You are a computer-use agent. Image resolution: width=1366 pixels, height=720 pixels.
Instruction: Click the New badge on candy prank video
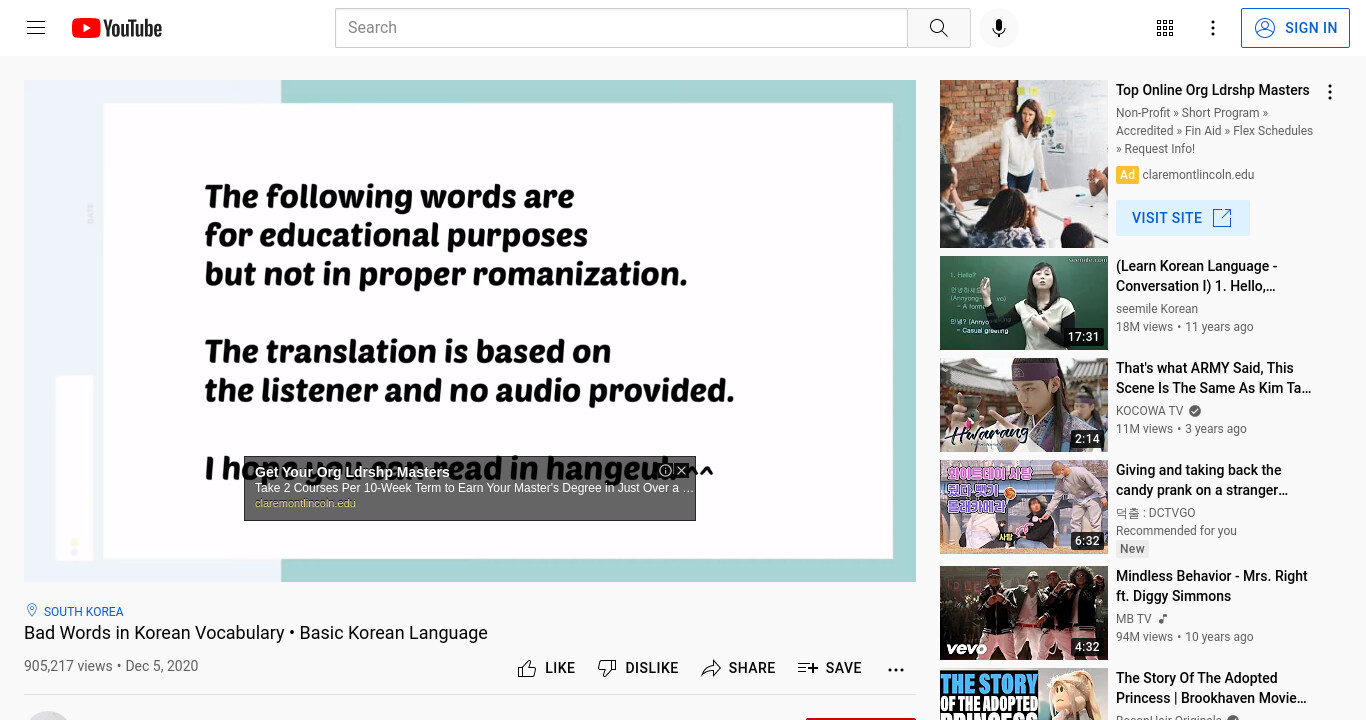(x=1132, y=549)
